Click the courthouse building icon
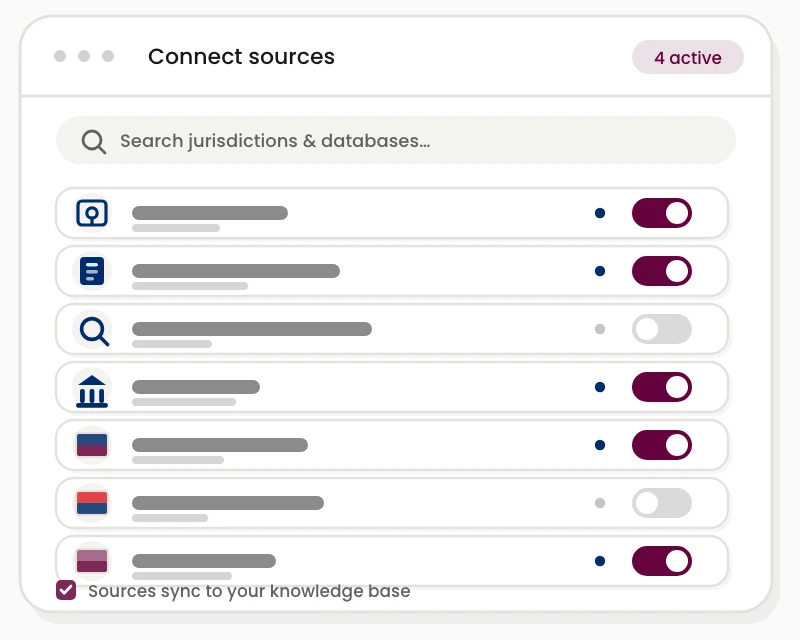 [92, 391]
